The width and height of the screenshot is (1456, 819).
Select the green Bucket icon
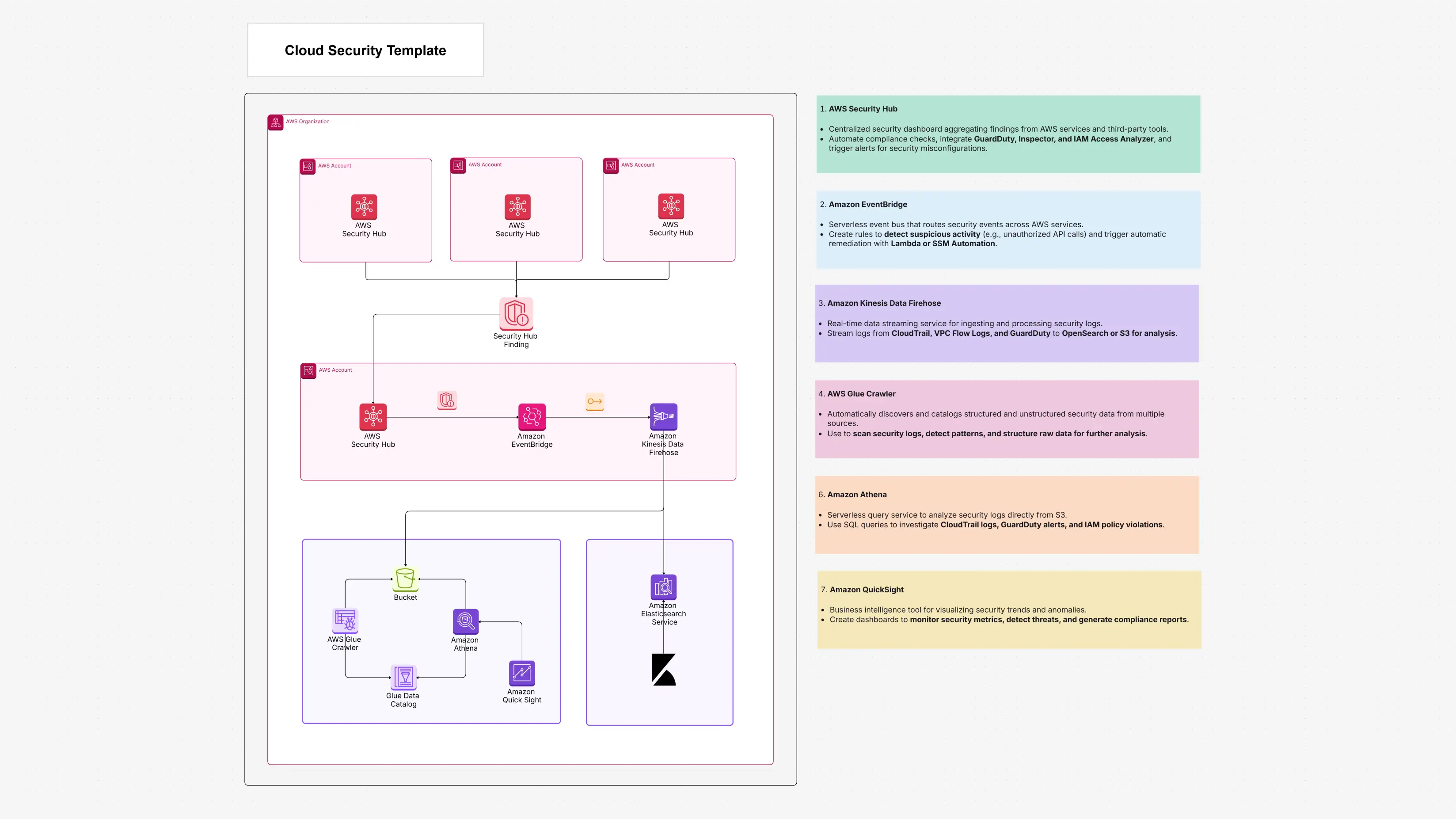(405, 579)
